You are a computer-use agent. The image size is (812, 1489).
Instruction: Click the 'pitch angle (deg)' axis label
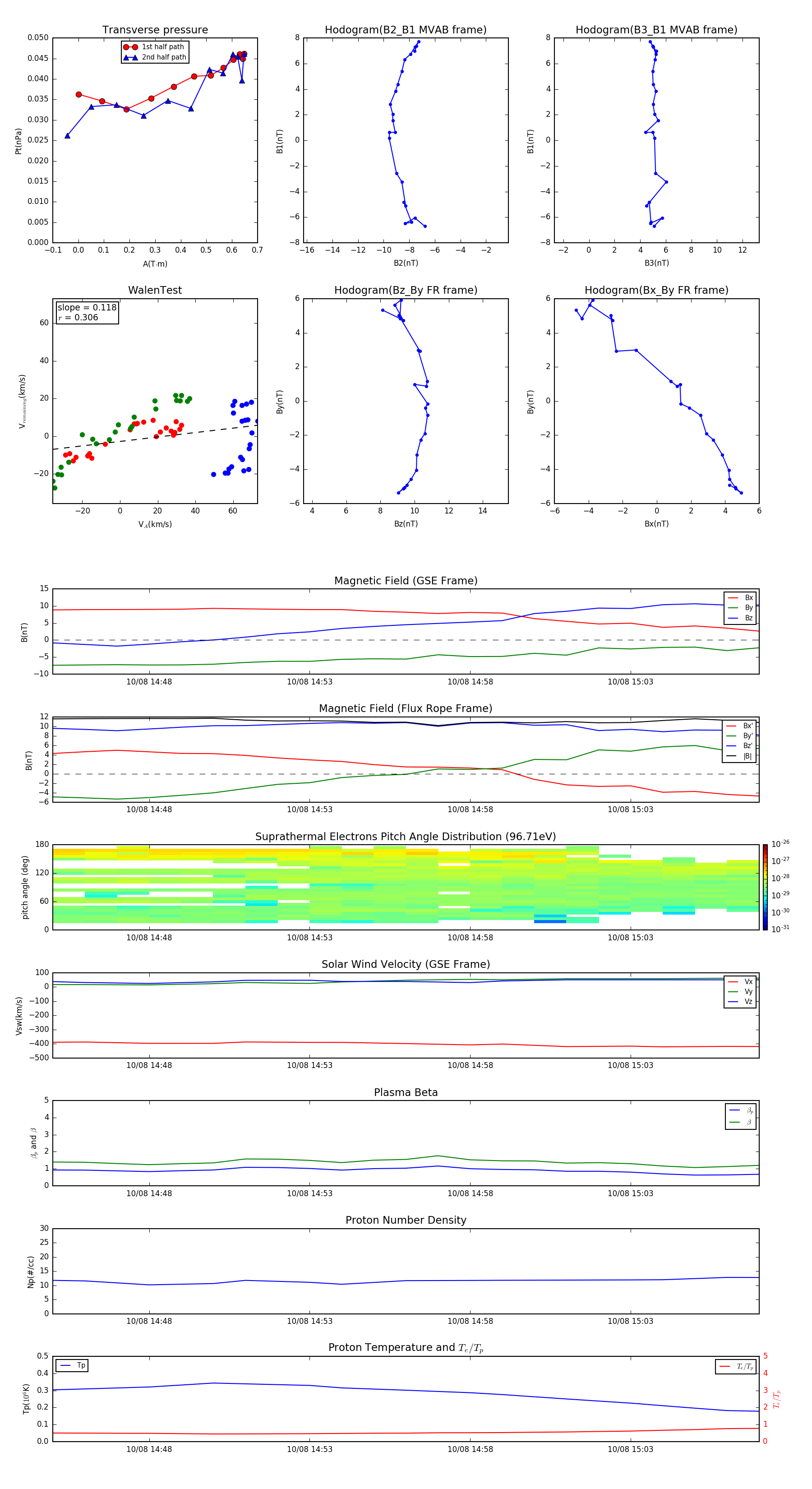pos(25,887)
